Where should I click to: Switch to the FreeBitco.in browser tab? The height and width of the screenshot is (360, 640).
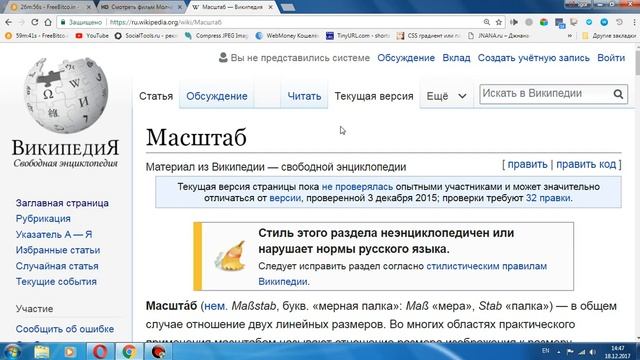49,7
